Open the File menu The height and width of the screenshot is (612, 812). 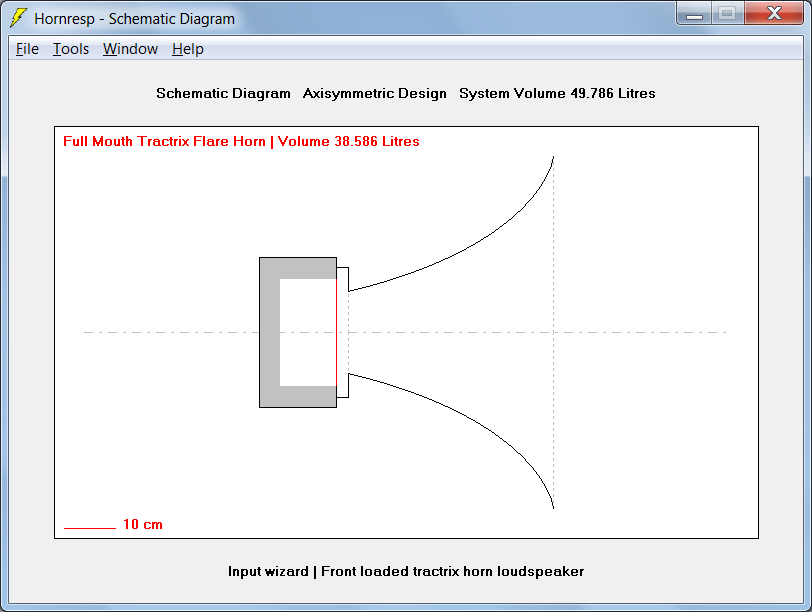(27, 49)
